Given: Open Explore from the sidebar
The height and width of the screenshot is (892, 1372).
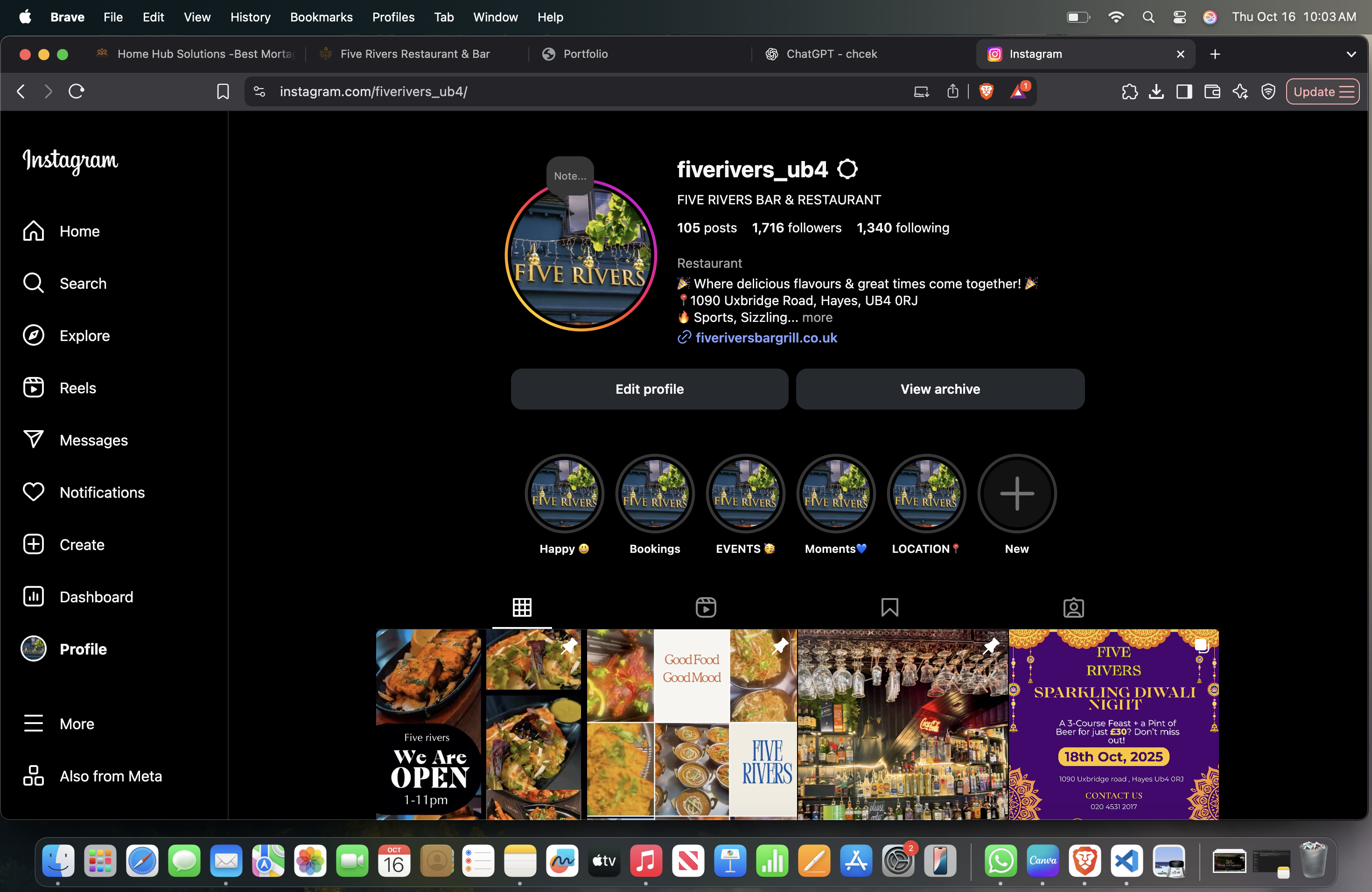Looking at the screenshot, I should coord(84,335).
